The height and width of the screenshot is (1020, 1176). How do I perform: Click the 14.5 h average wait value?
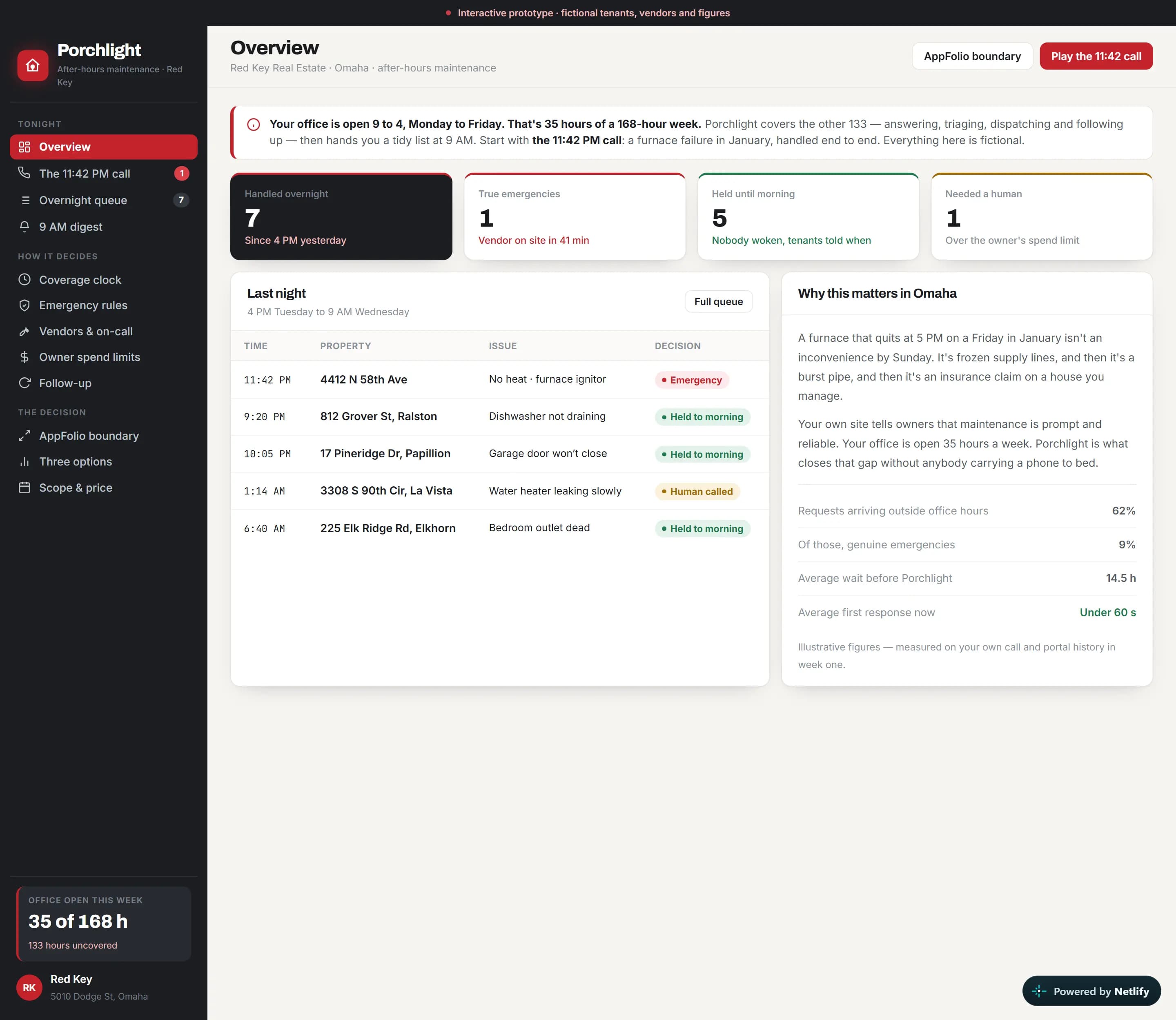pos(1121,578)
